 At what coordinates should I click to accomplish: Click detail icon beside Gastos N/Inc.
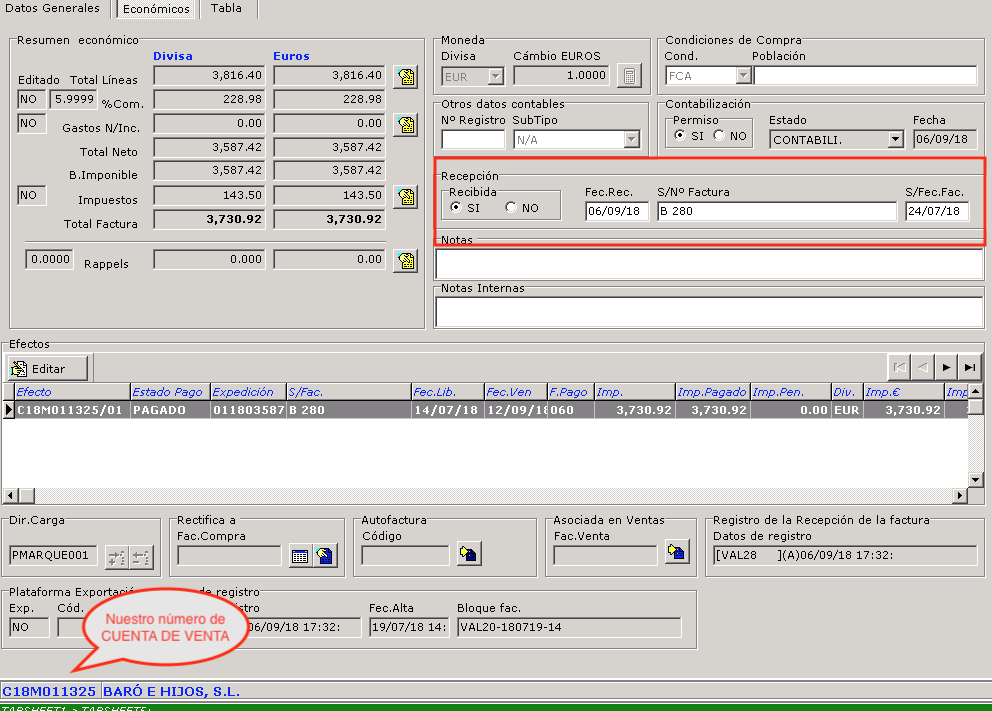[405, 124]
